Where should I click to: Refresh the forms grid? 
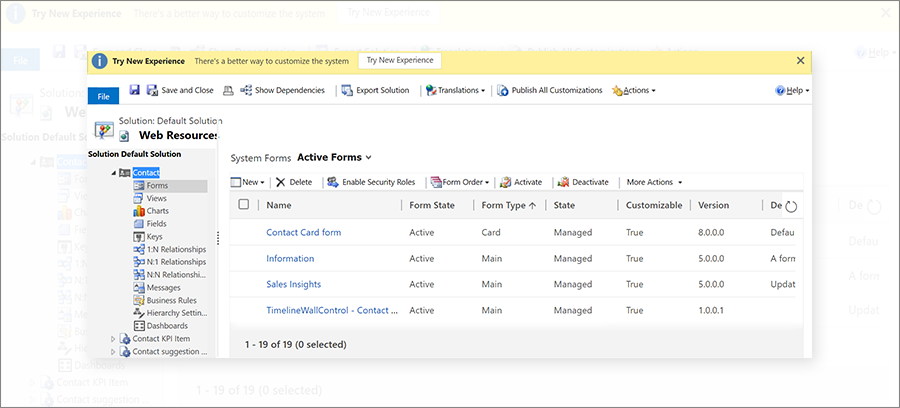point(791,207)
